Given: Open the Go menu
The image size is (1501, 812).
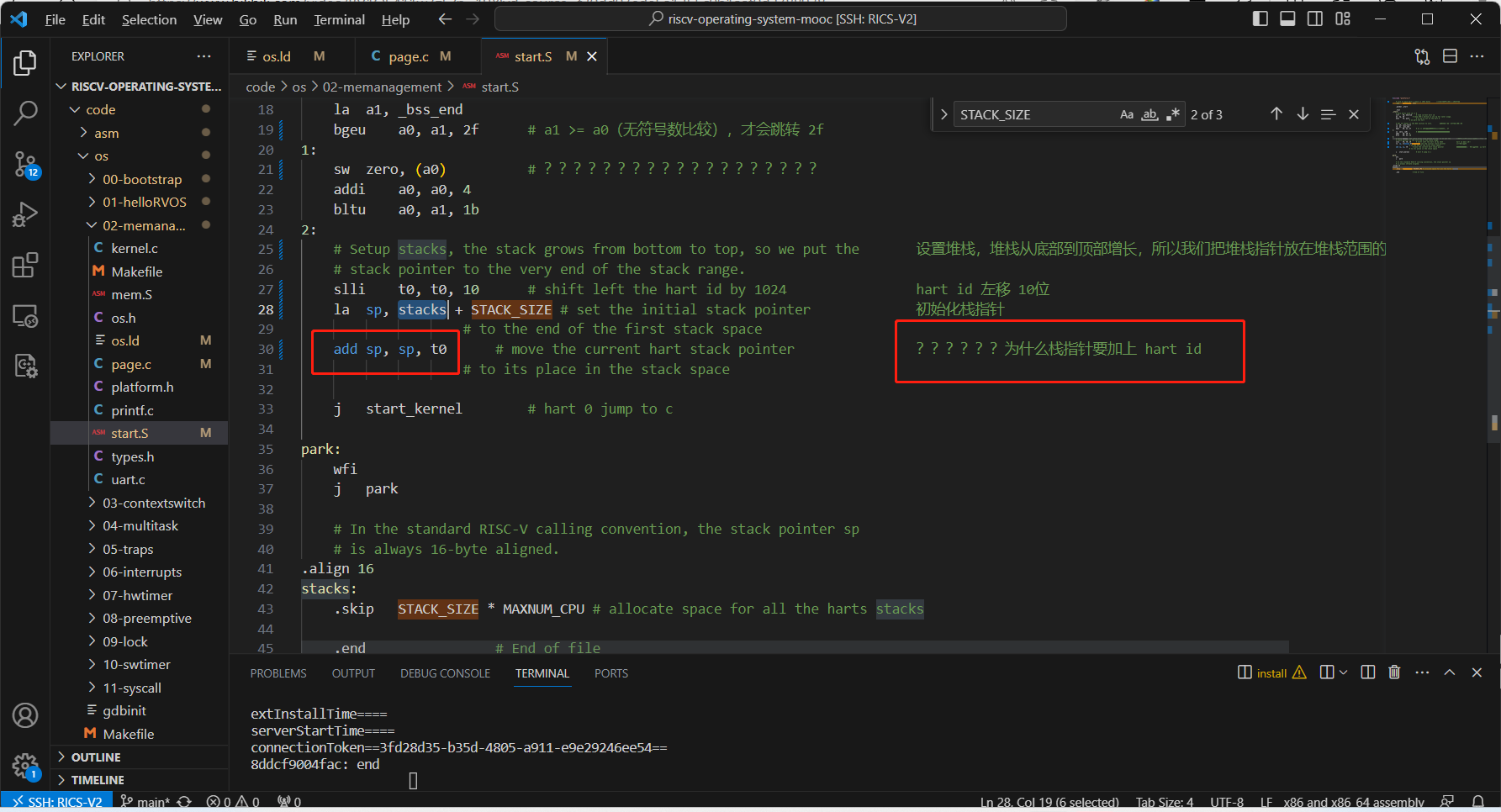Looking at the screenshot, I should pos(247,19).
